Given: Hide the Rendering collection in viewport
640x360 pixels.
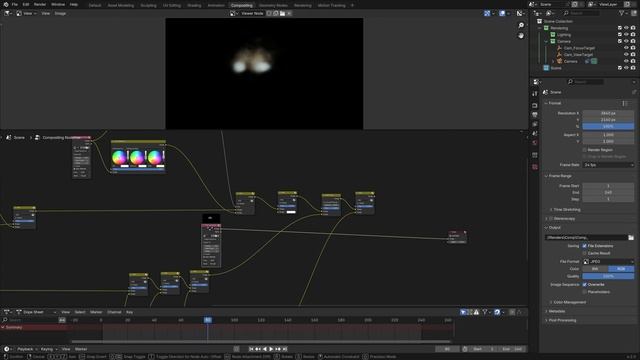Looking at the screenshot, I should pos(626,28).
